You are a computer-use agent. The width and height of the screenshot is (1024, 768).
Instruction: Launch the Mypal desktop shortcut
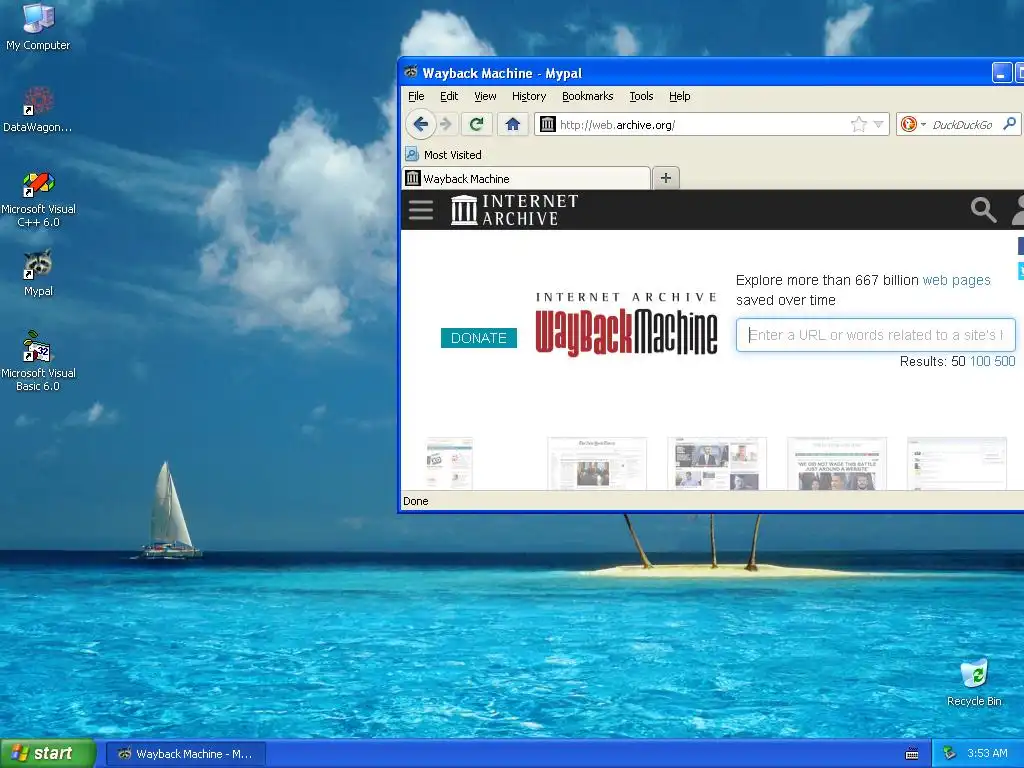(38, 273)
